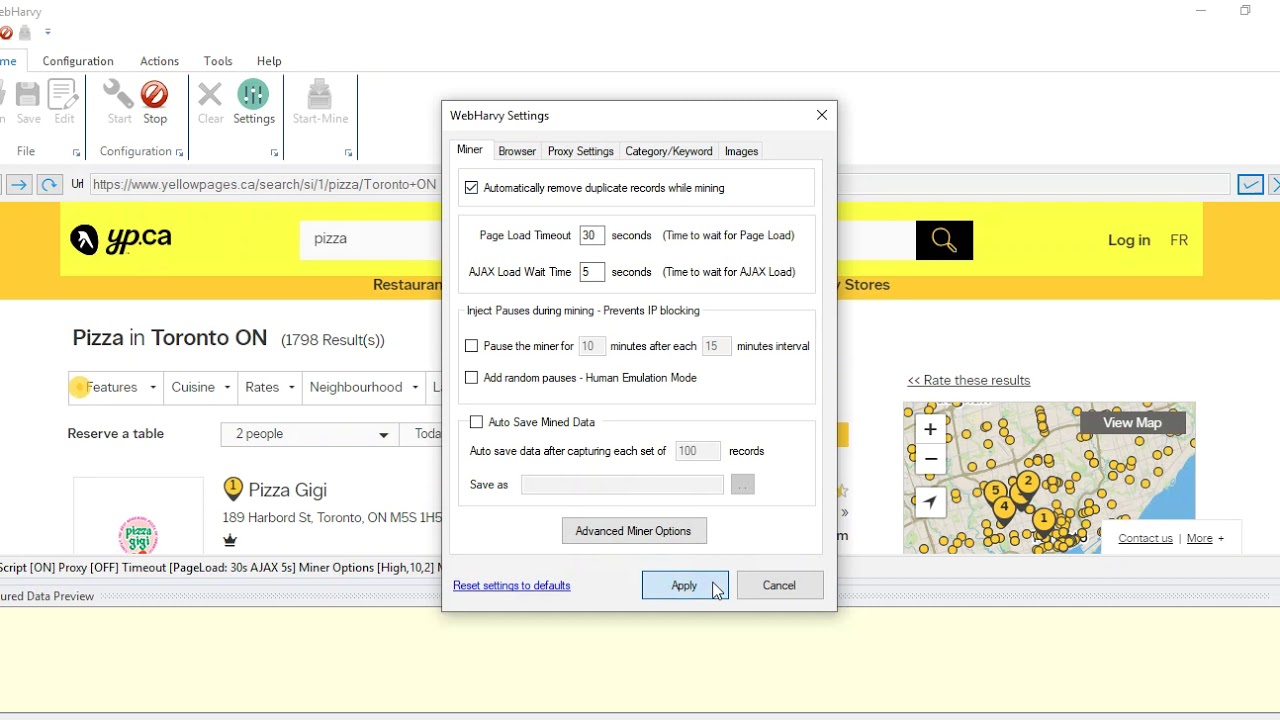Viewport: 1280px width, 720px height.
Task: Switch to the Category/Keyword tab
Action: click(669, 151)
